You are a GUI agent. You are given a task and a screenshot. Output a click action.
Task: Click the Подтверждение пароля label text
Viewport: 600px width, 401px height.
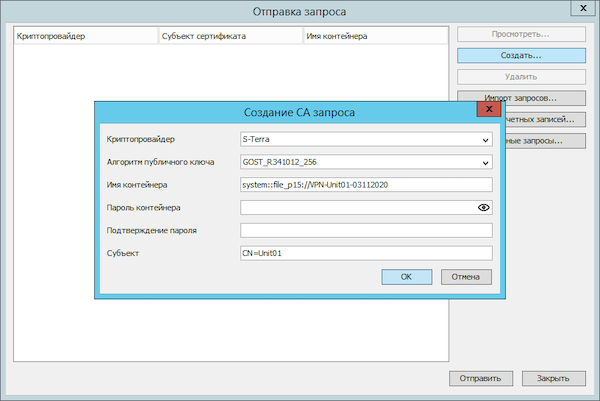(152, 230)
